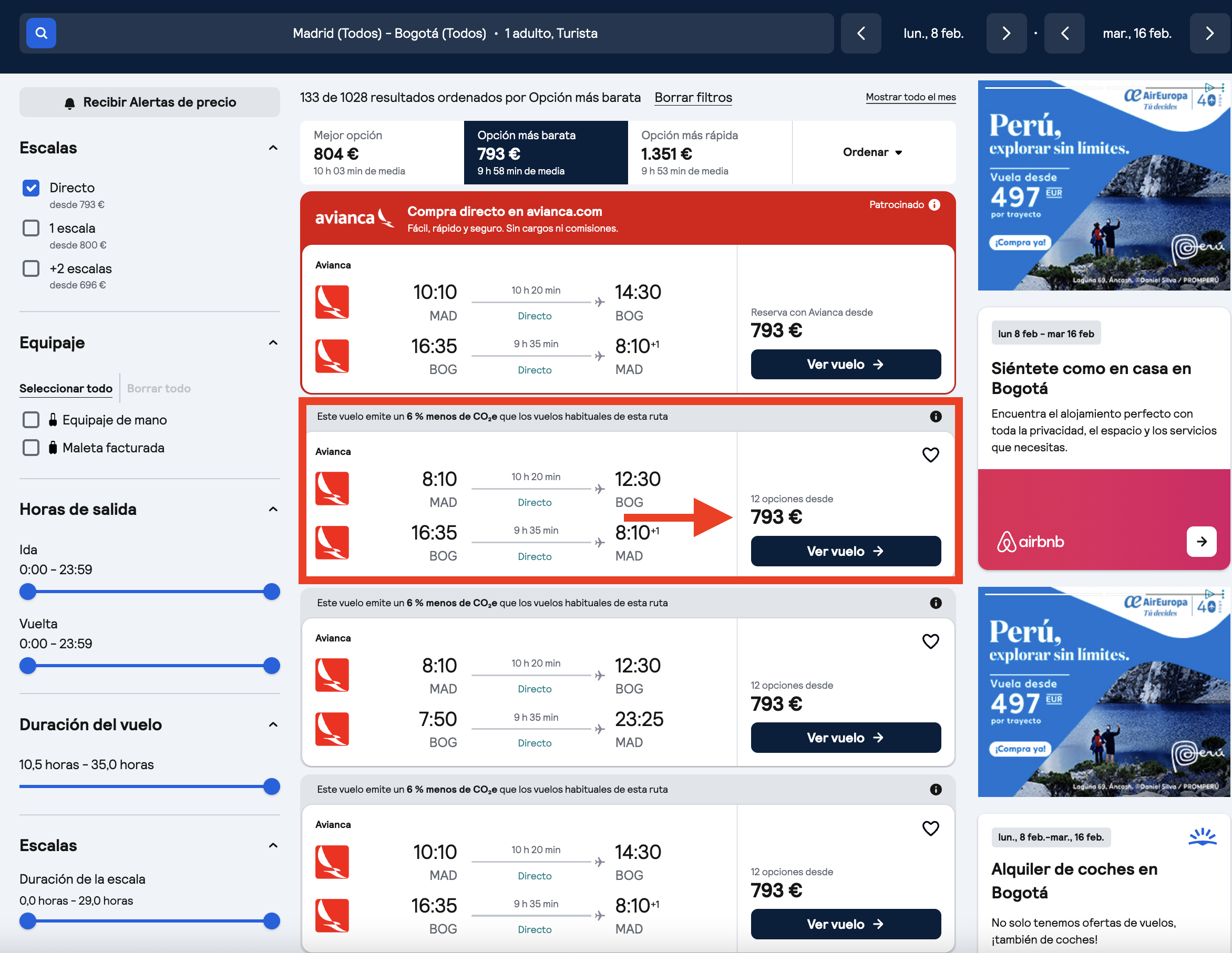Screen dimensions: 1232x953
Task: Save flight with 7:50 return via heart
Action: click(930, 641)
